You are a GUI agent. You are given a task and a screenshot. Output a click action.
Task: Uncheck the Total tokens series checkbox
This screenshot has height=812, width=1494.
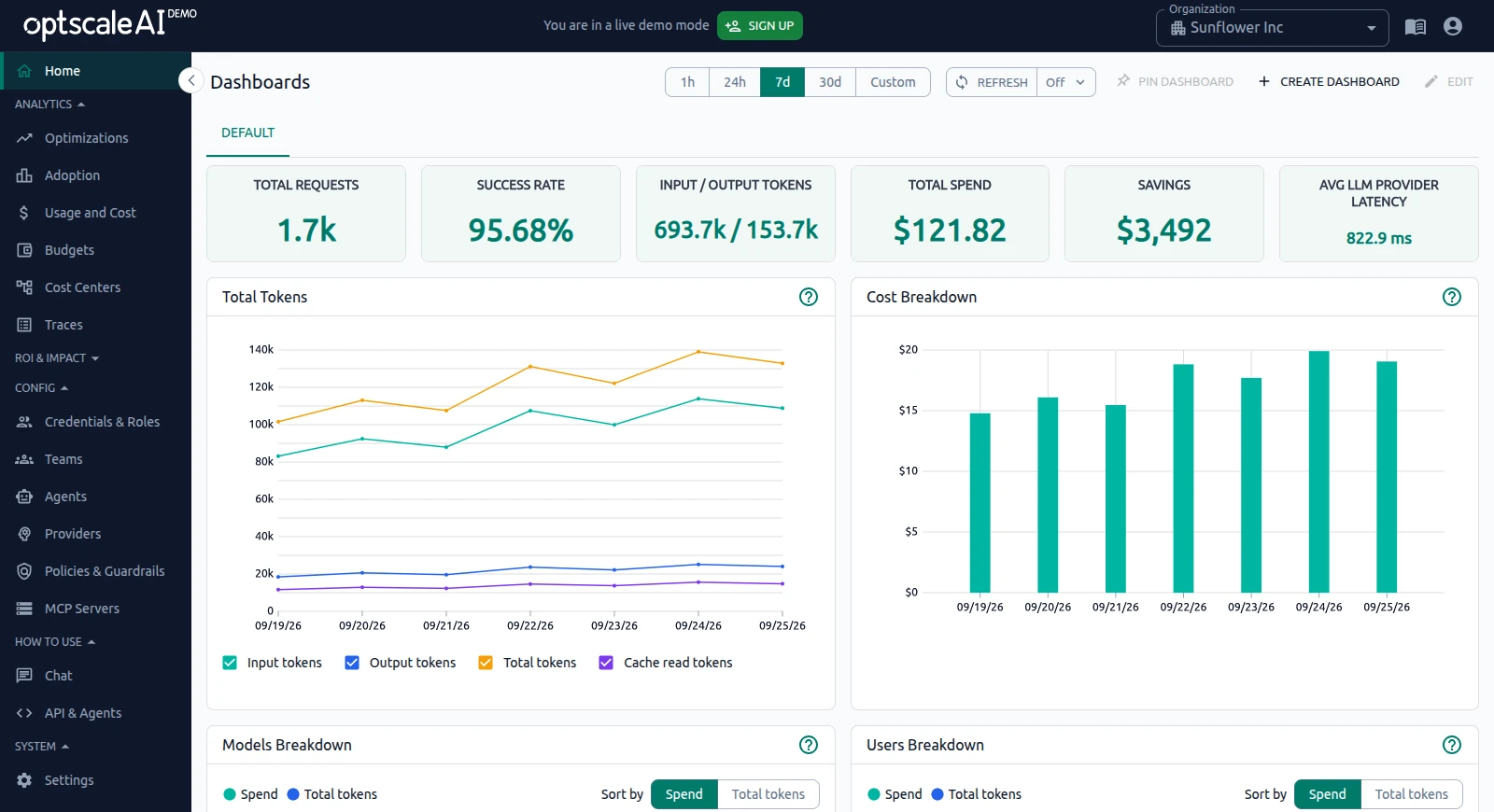point(486,663)
